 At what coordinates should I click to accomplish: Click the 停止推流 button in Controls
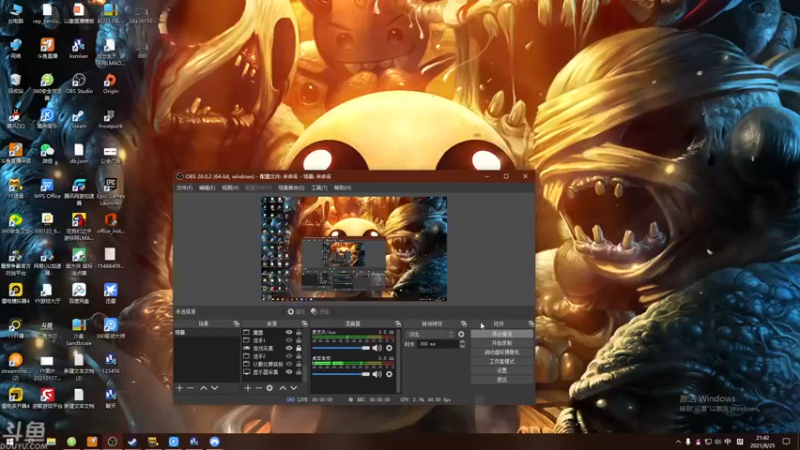point(502,334)
